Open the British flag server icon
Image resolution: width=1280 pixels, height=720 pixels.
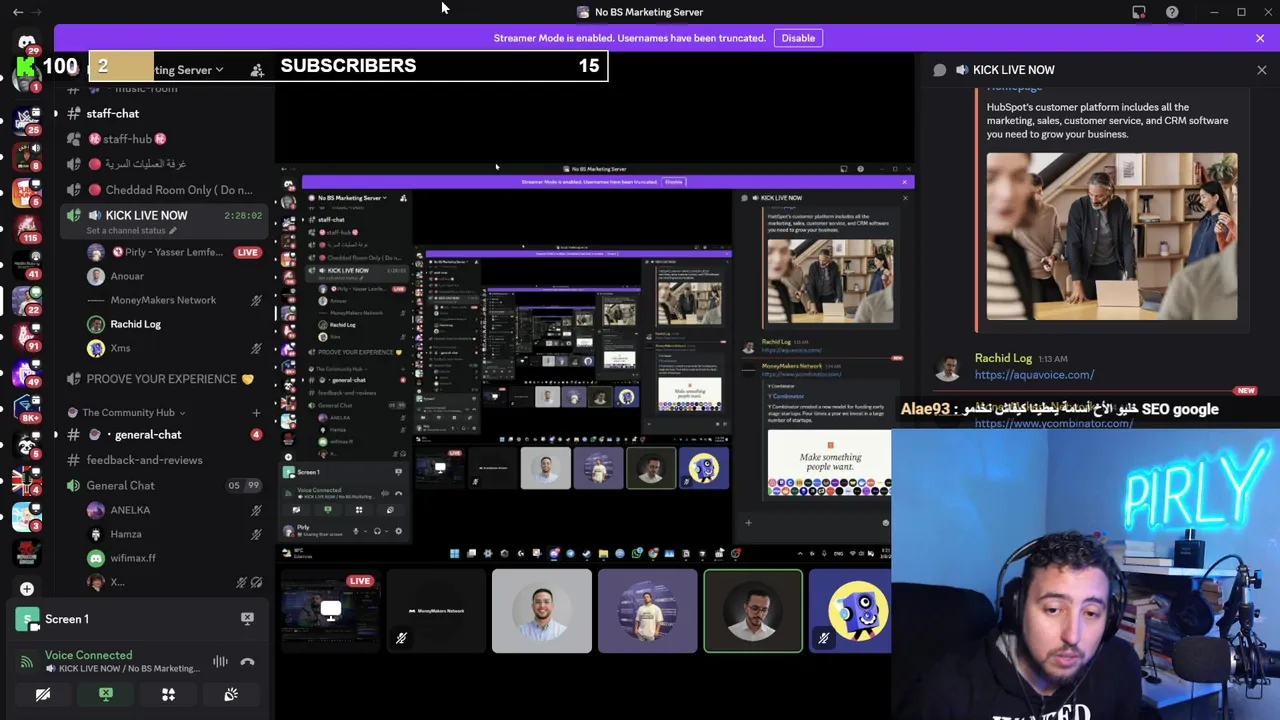click(x=26, y=480)
